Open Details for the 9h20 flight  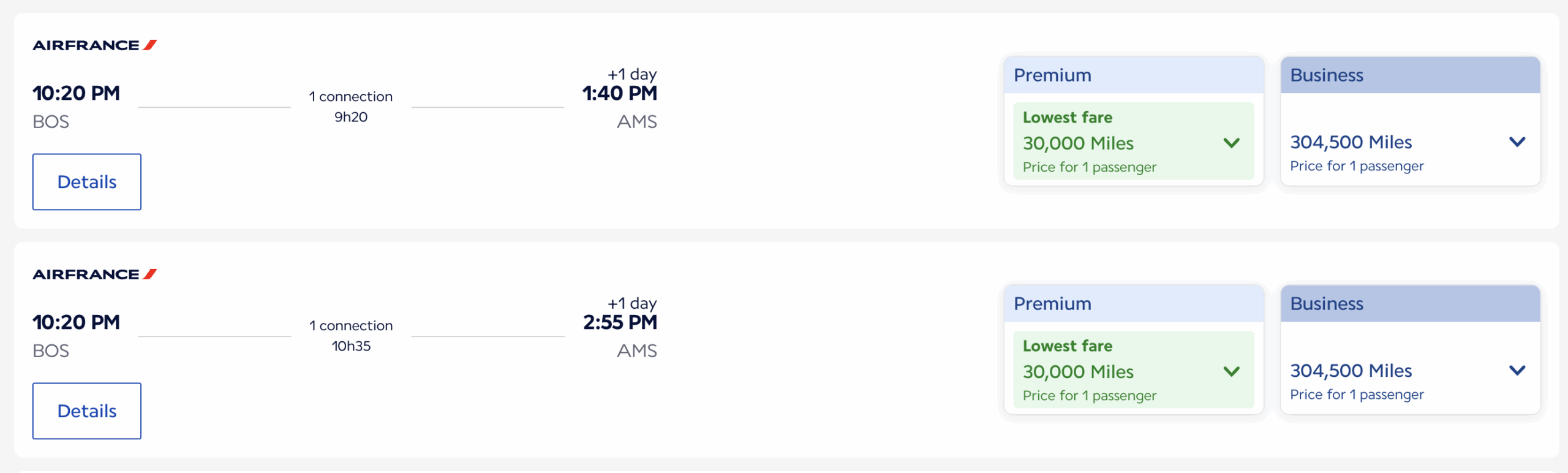(87, 182)
